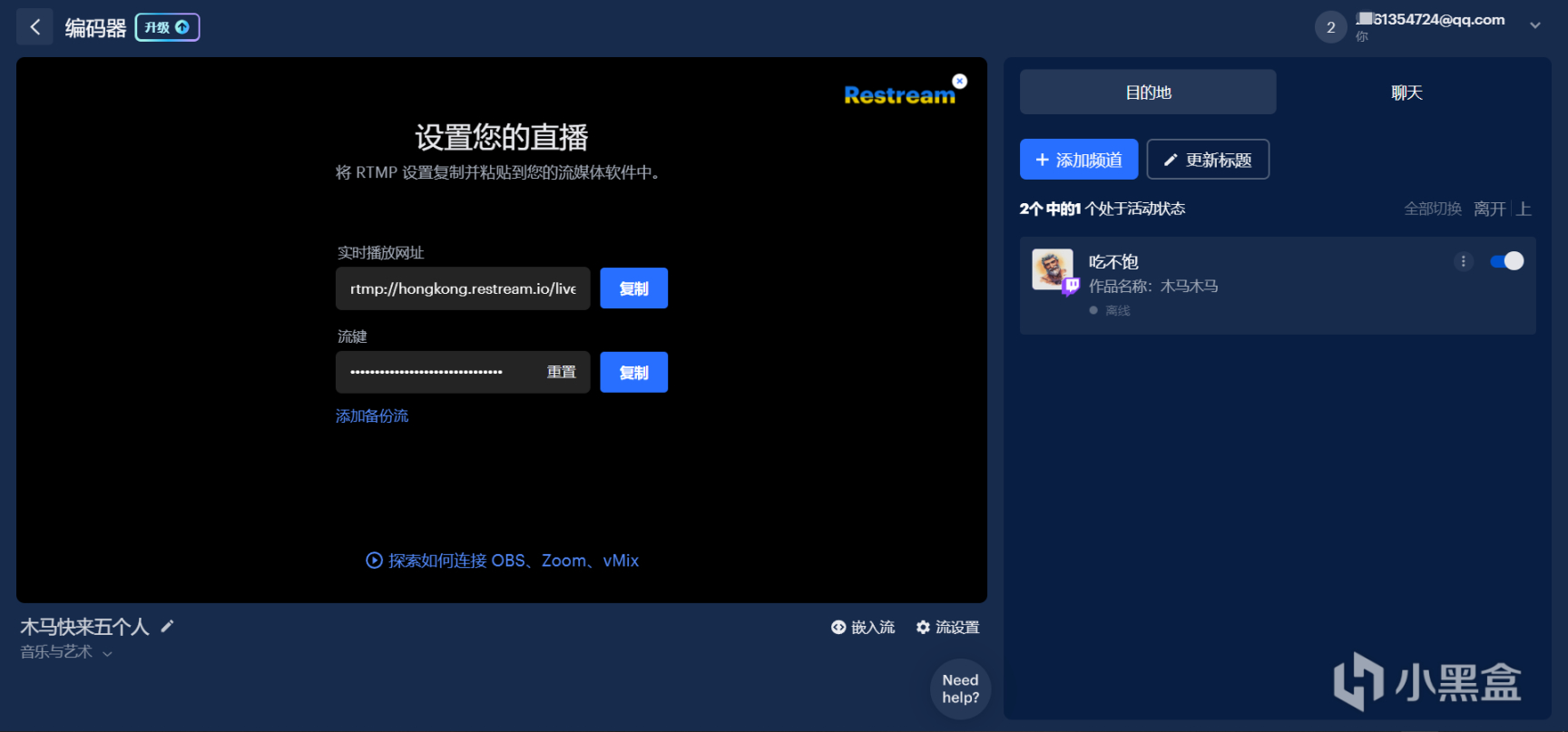Image resolution: width=1568 pixels, height=732 pixels.
Task: Go back using the arrow button
Action: (34, 27)
